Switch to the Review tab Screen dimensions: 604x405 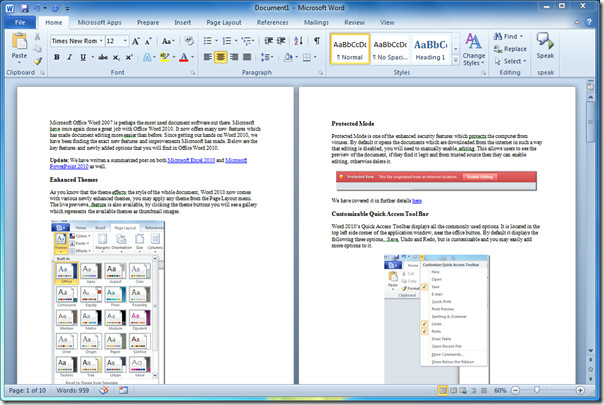(354, 22)
